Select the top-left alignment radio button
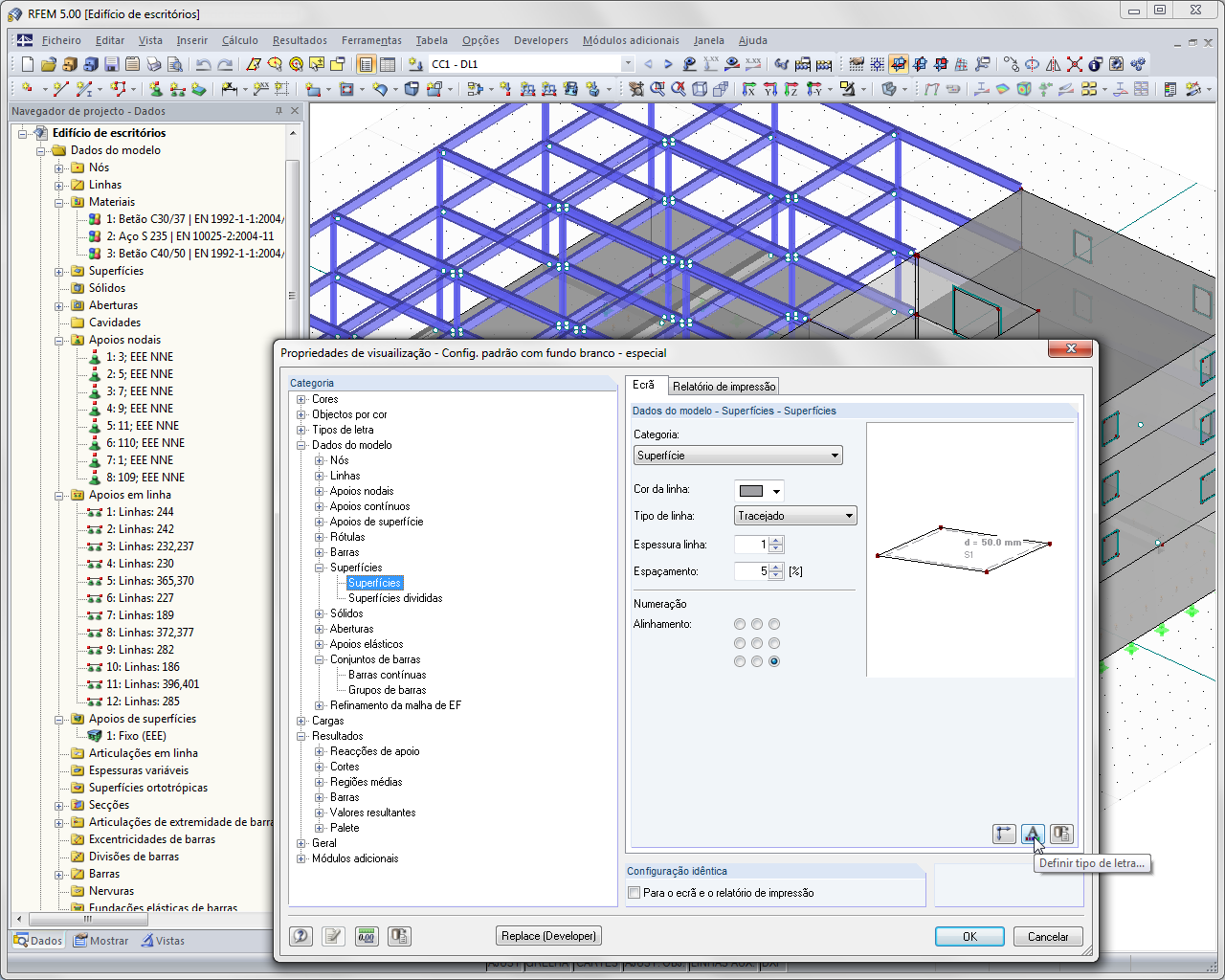Screen dimensions: 1225x980 [x=740, y=625]
